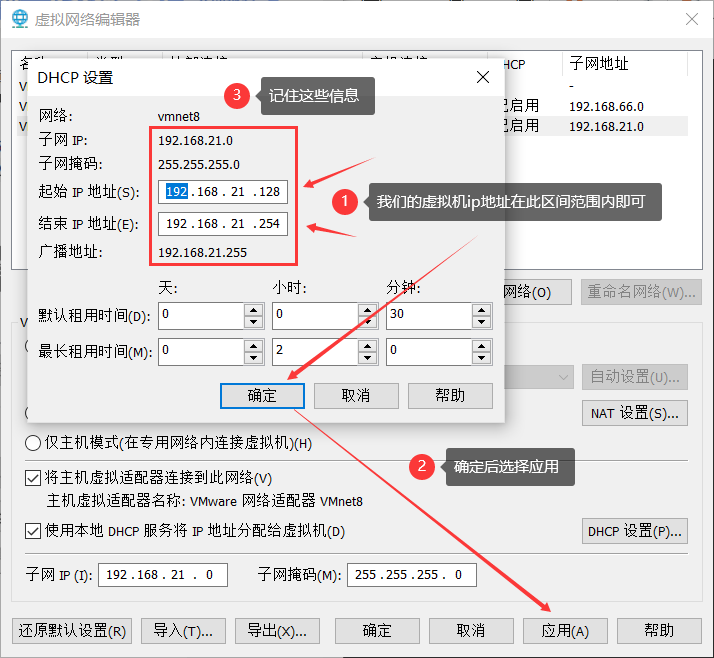This screenshot has height=658, width=714.
Task: Click default lease days field
Action: pyautogui.click(x=201, y=316)
